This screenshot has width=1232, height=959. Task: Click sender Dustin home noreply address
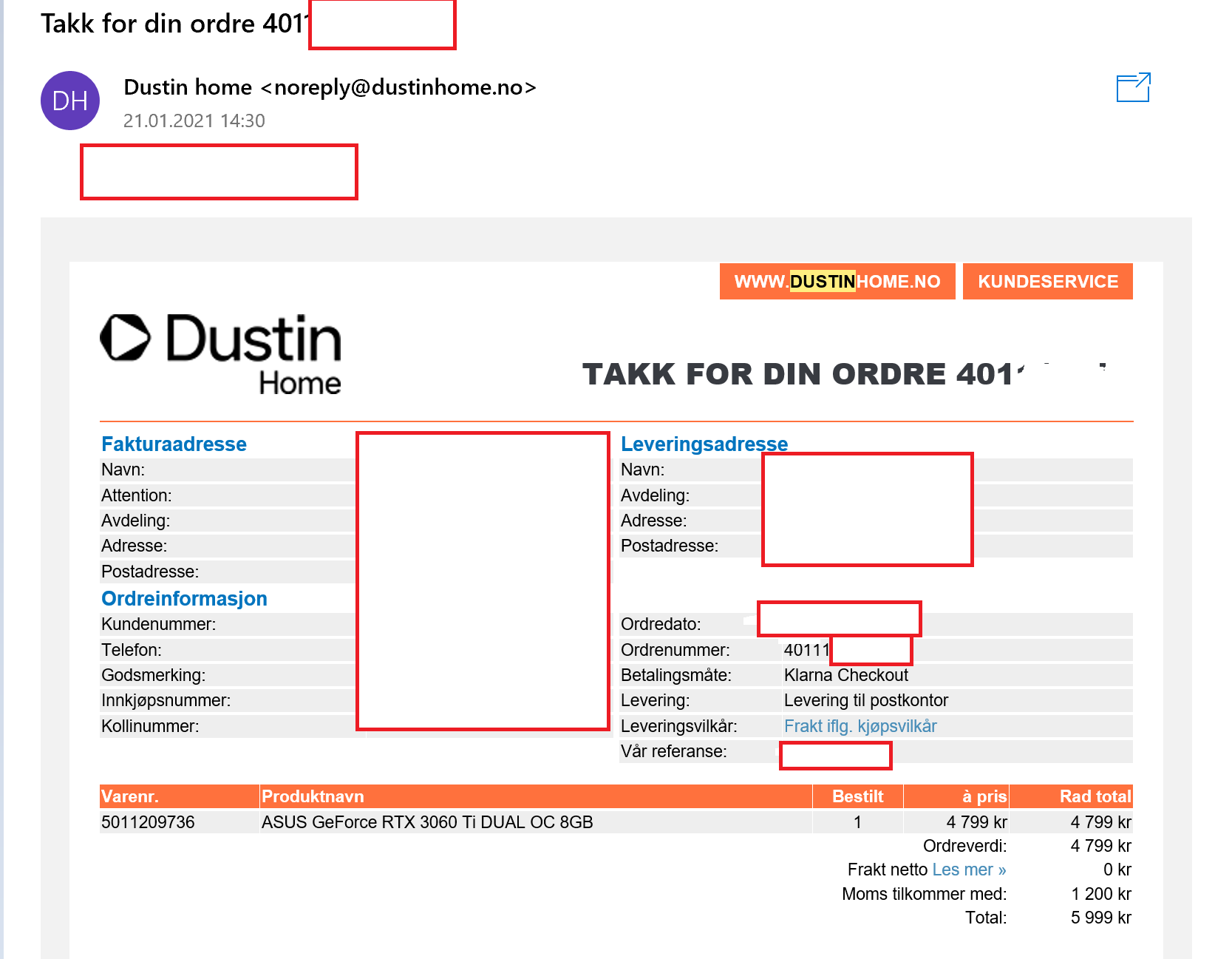coord(330,87)
